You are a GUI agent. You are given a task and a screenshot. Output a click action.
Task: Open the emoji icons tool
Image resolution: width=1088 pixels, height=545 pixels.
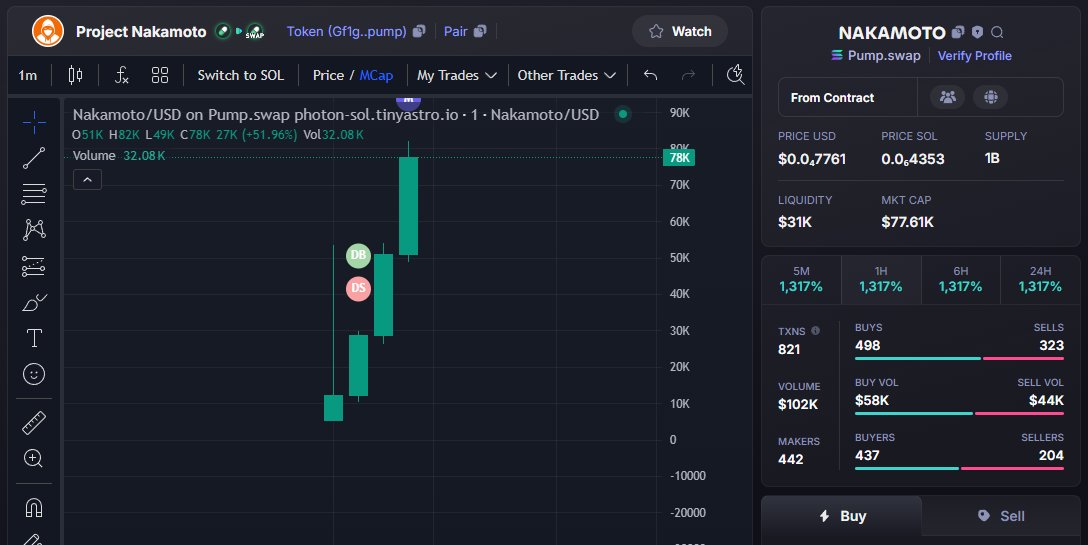(33, 374)
